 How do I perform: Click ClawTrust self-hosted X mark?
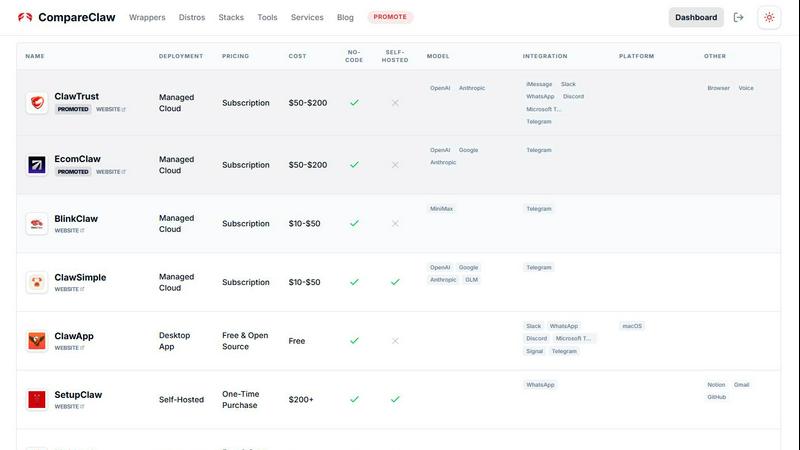[395, 103]
